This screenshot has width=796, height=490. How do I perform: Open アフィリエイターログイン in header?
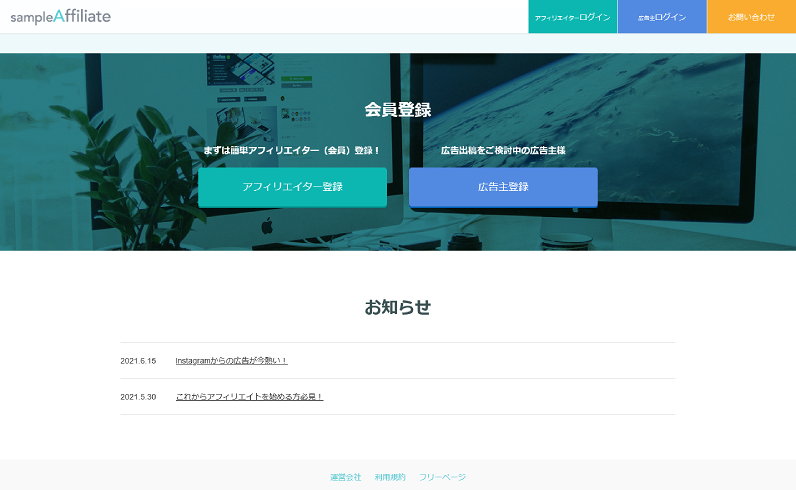pos(573,17)
